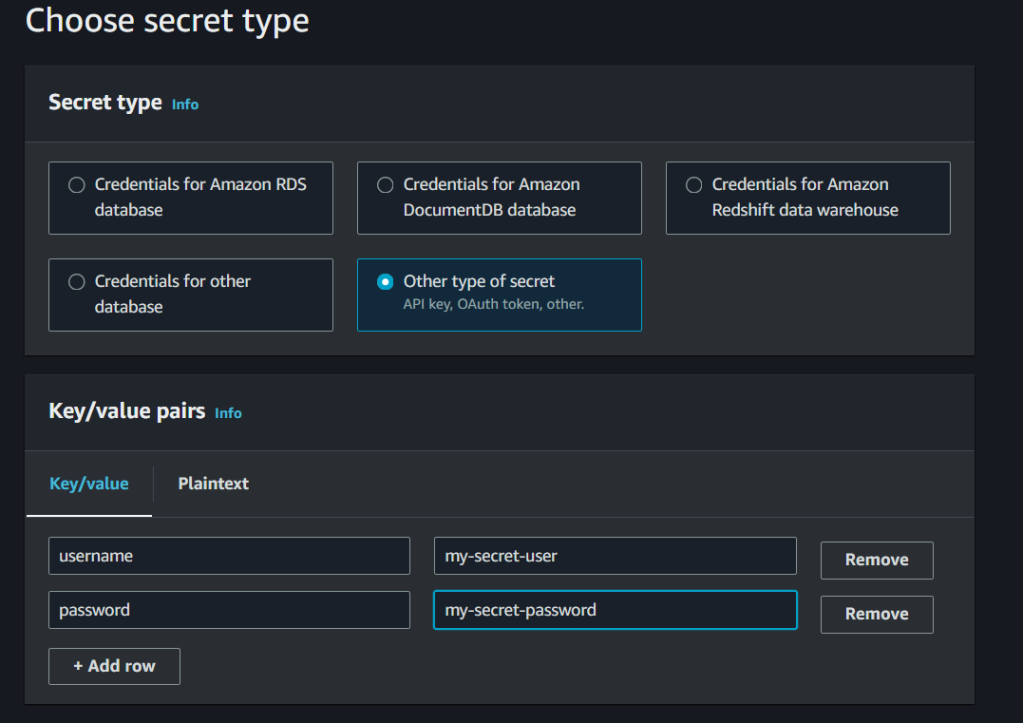Click the Other type of secret card

(x=499, y=295)
